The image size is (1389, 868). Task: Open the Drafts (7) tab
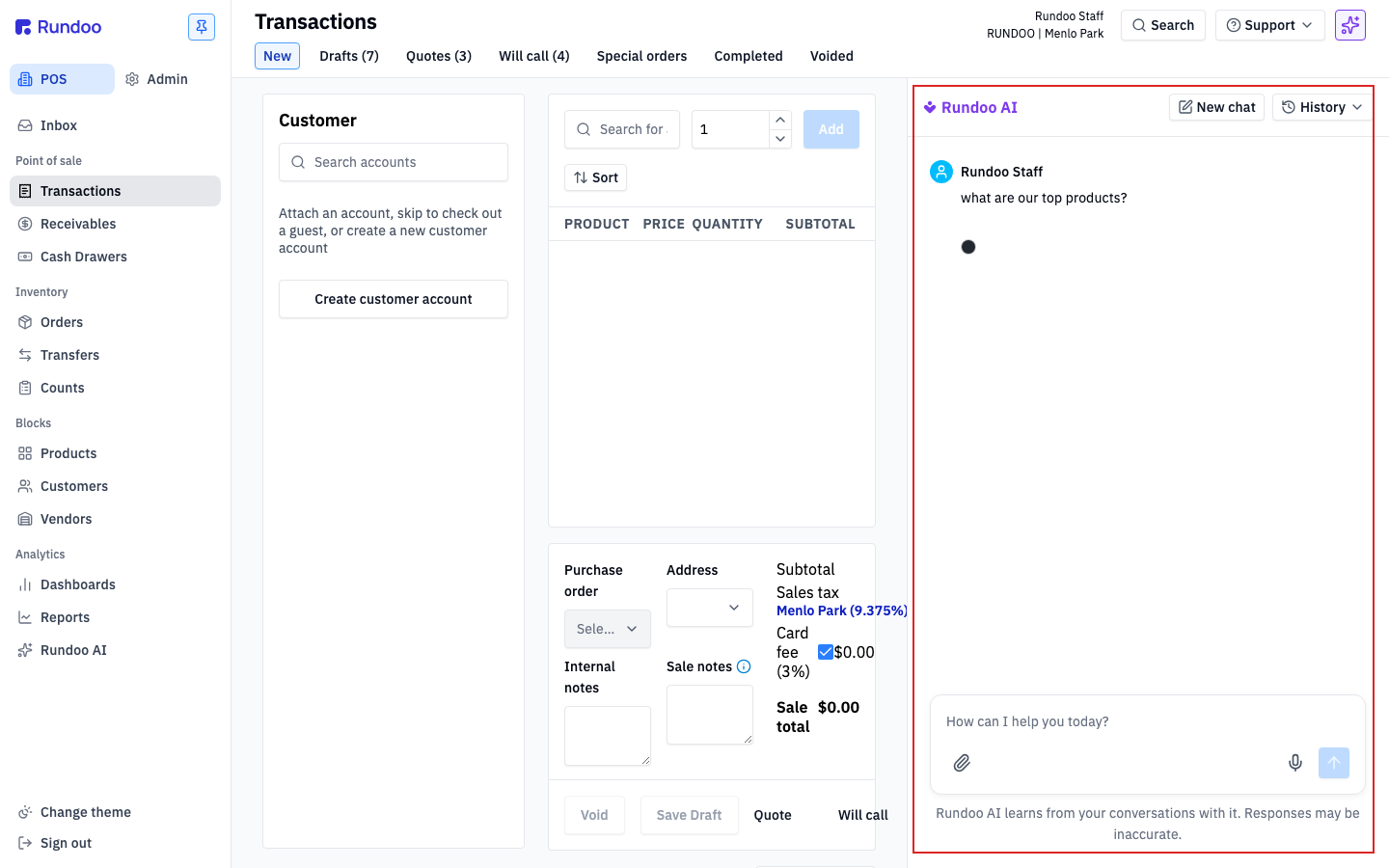coord(349,56)
